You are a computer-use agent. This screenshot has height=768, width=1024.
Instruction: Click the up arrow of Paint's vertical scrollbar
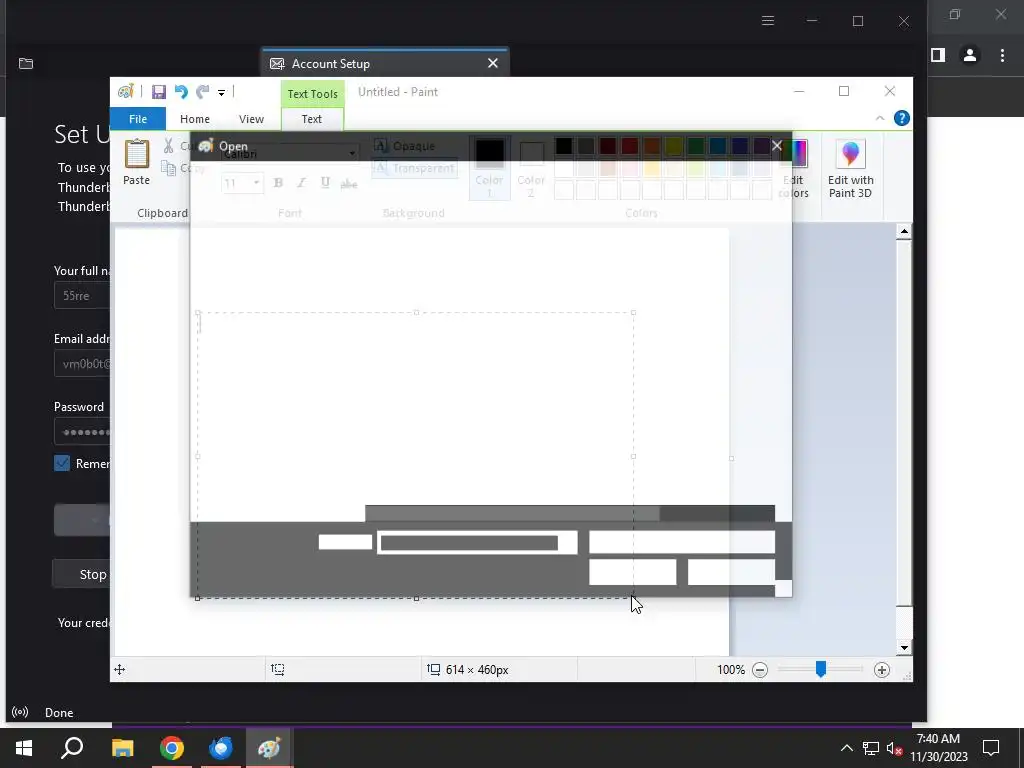pos(904,231)
